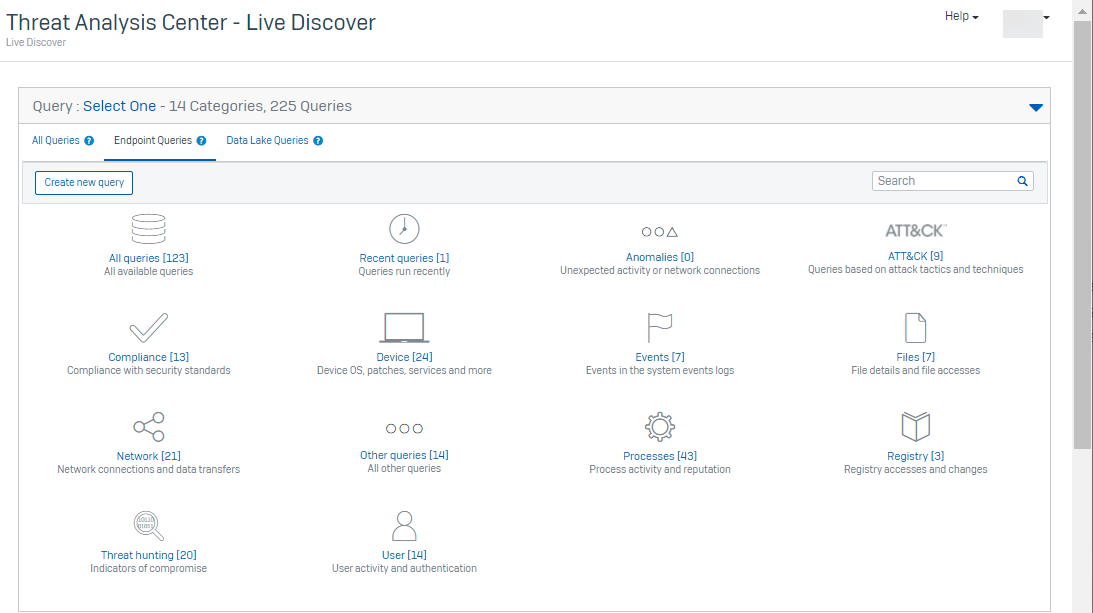Click the Device laptop icon
Image resolution: width=1093 pixels, height=613 pixels.
pyautogui.click(x=404, y=328)
